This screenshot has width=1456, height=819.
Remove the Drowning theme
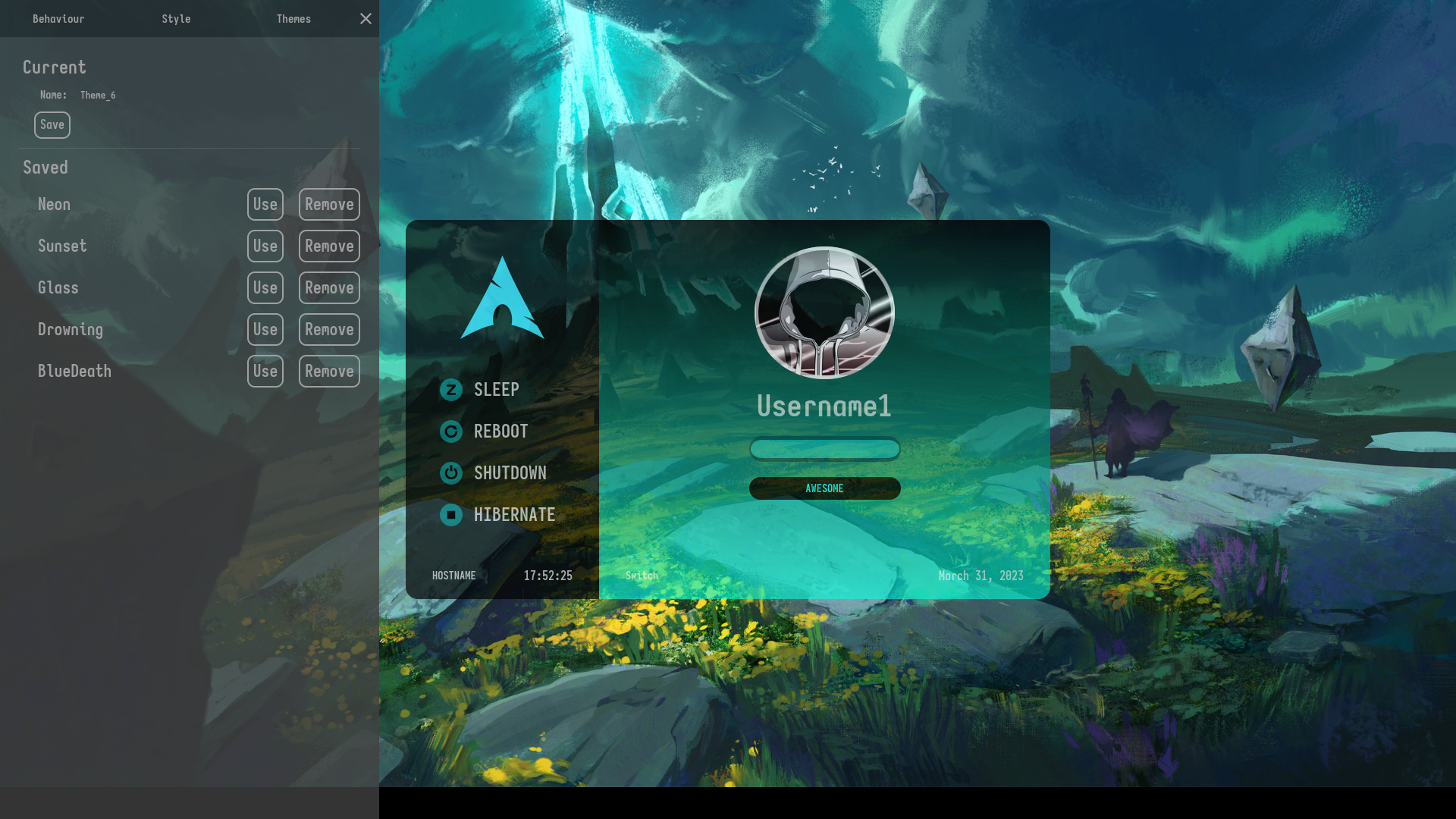[x=329, y=330]
